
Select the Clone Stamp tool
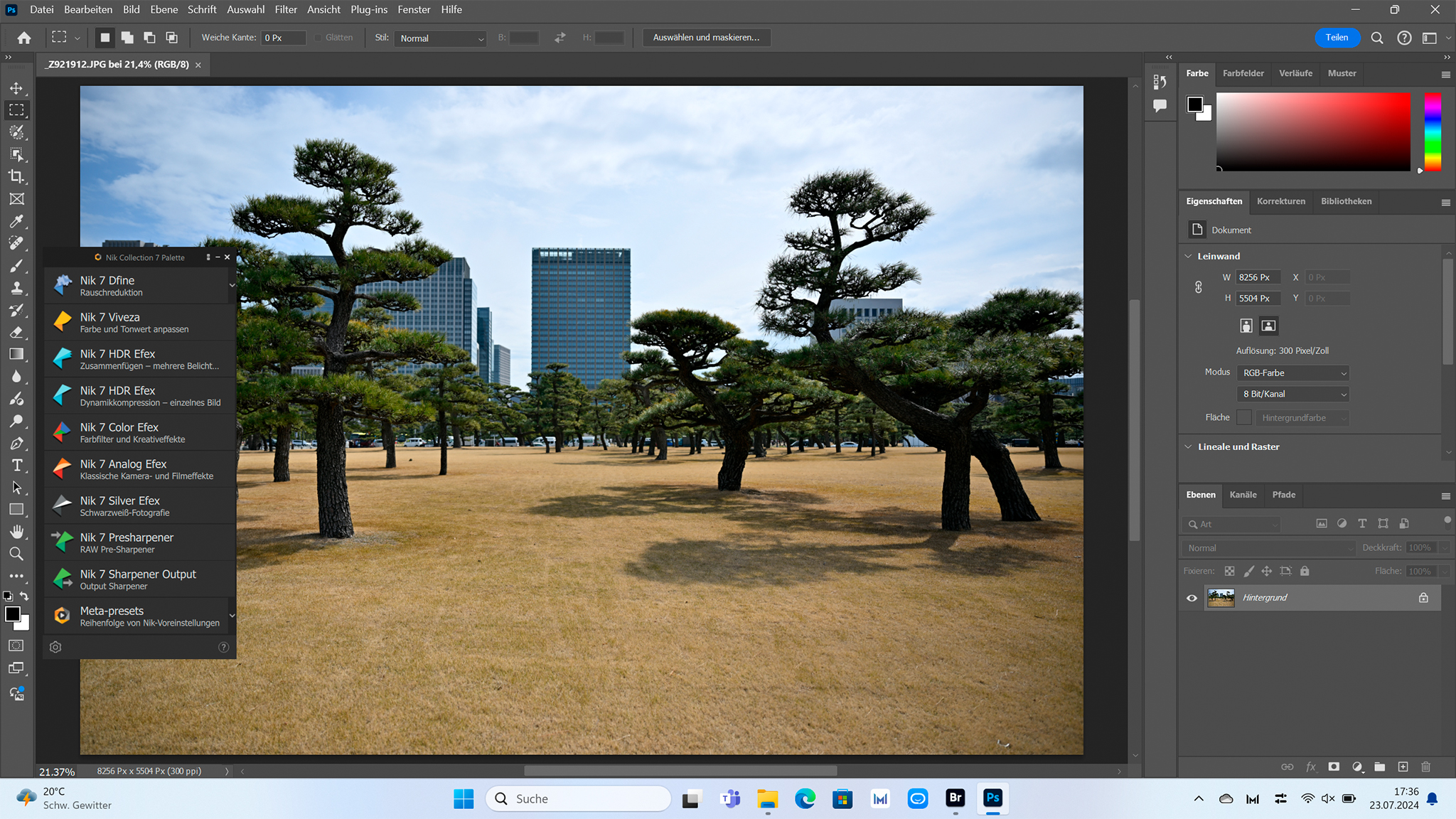click(17, 288)
